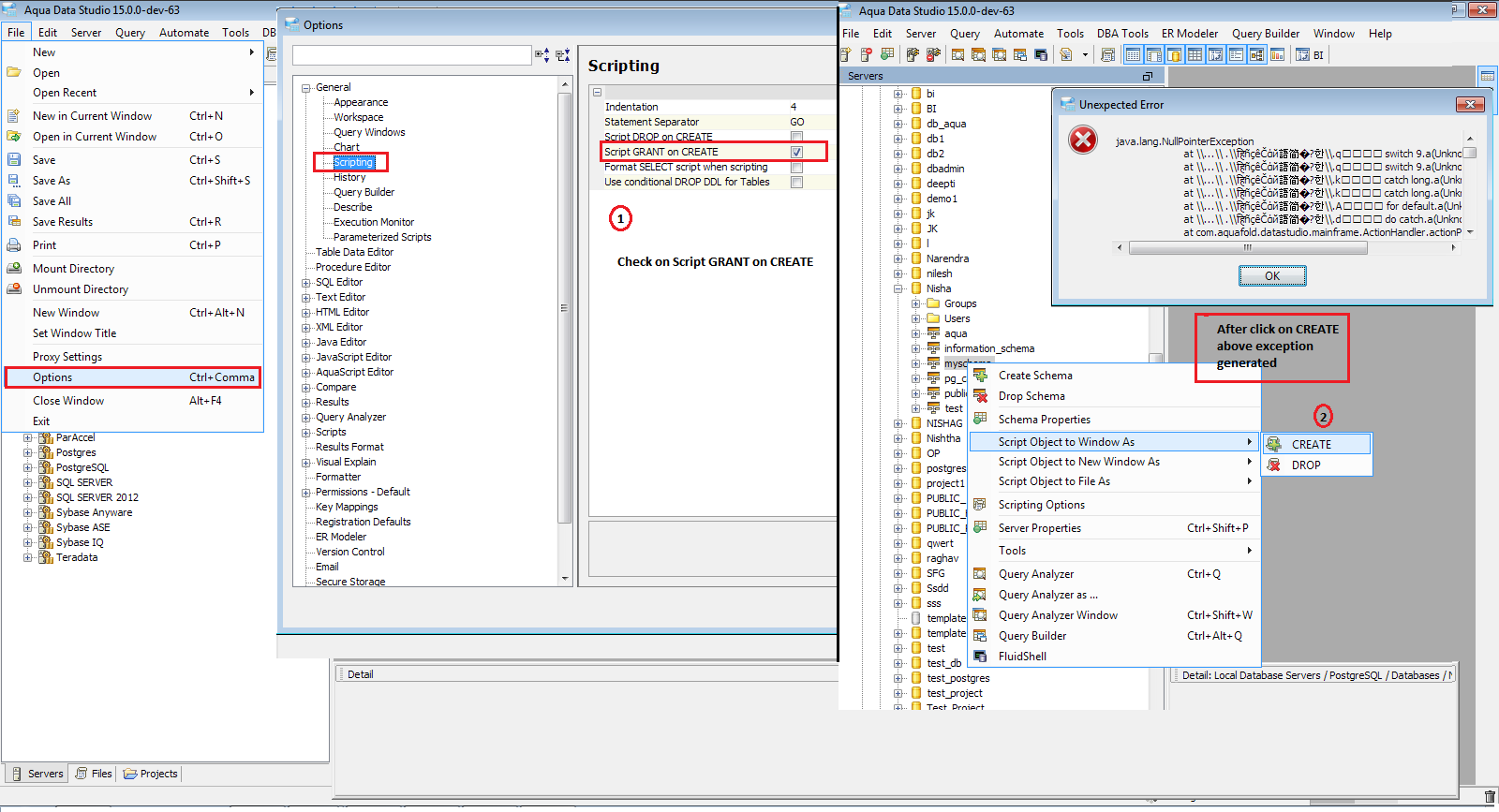Image resolution: width=1499 pixels, height=812 pixels.
Task: Open the DBA Tools menu in right window
Action: tap(1122, 34)
